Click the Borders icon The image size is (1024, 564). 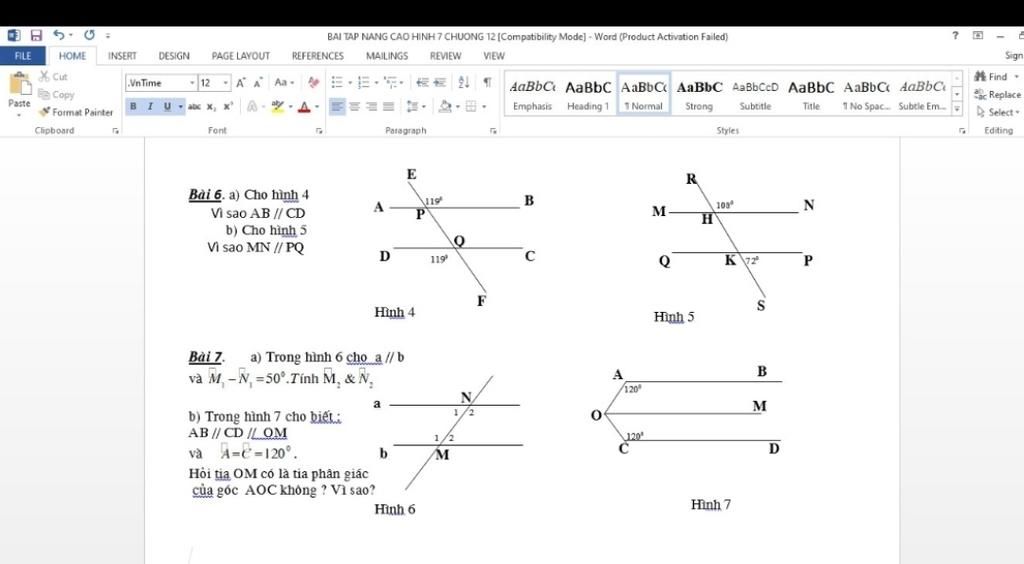click(x=471, y=106)
